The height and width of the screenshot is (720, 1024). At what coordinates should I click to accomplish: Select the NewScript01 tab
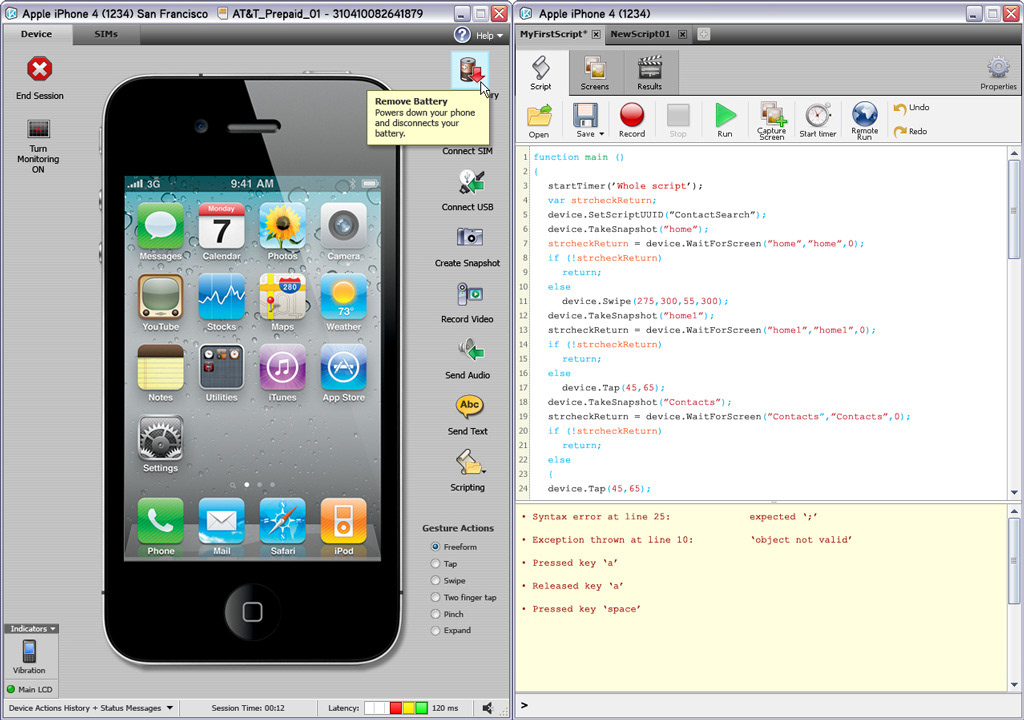pos(640,34)
